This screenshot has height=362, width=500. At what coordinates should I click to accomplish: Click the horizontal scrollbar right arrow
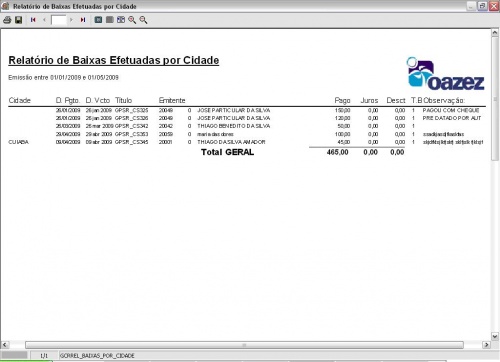[486, 345]
